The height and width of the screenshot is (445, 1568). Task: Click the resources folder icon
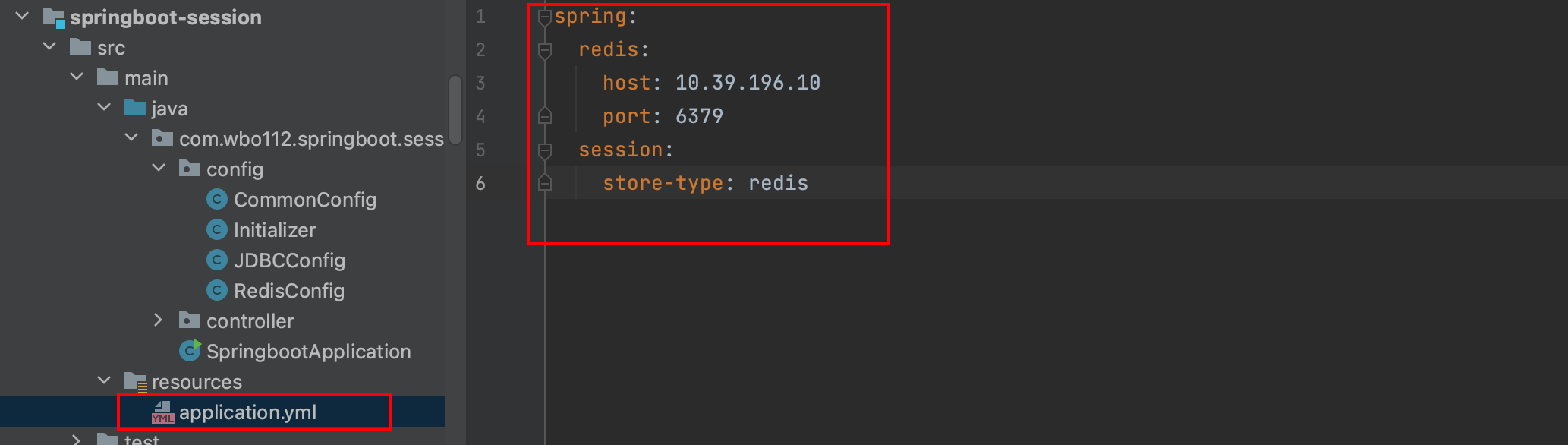coord(135,382)
